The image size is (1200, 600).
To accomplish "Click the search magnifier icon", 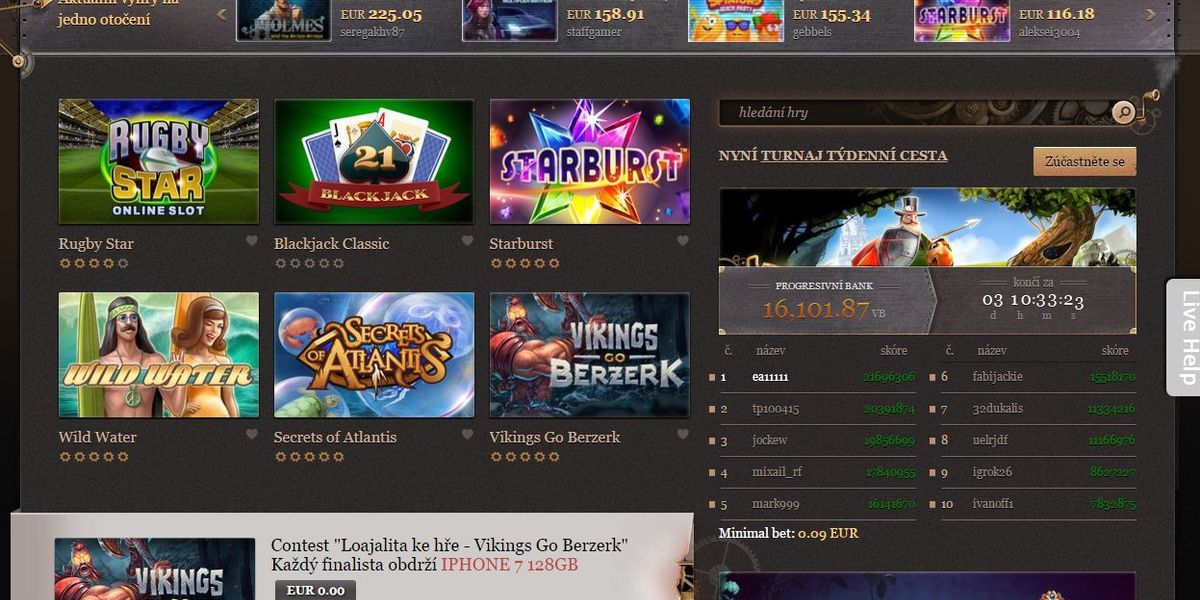I will (x=1123, y=112).
